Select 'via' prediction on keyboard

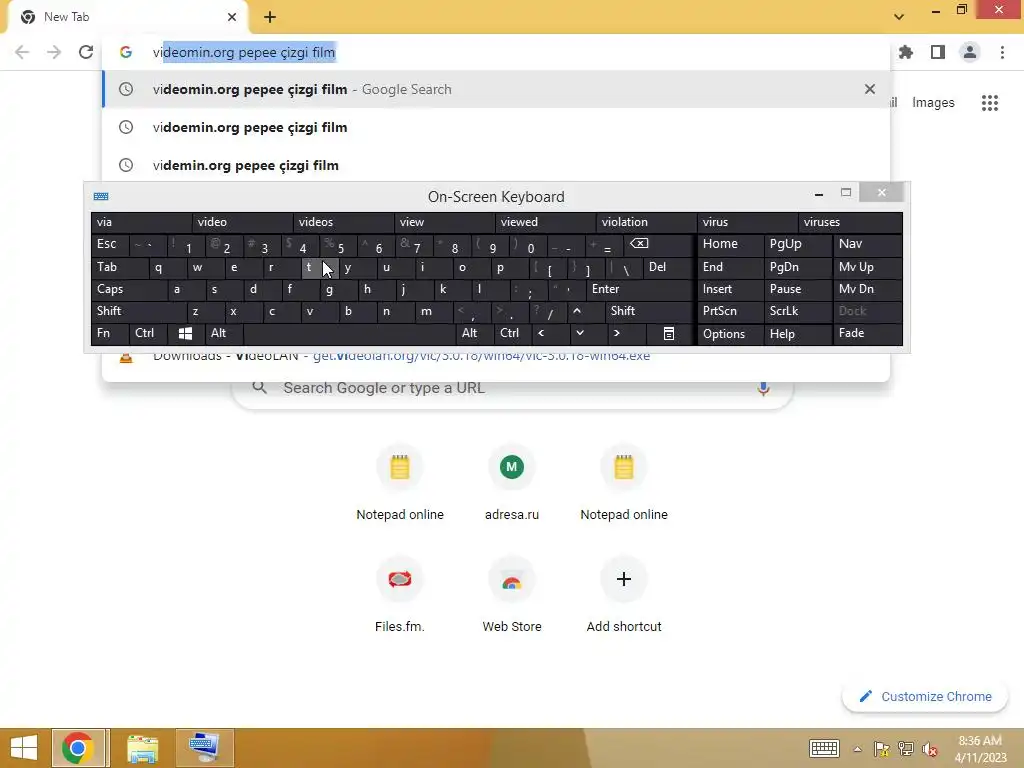point(141,222)
